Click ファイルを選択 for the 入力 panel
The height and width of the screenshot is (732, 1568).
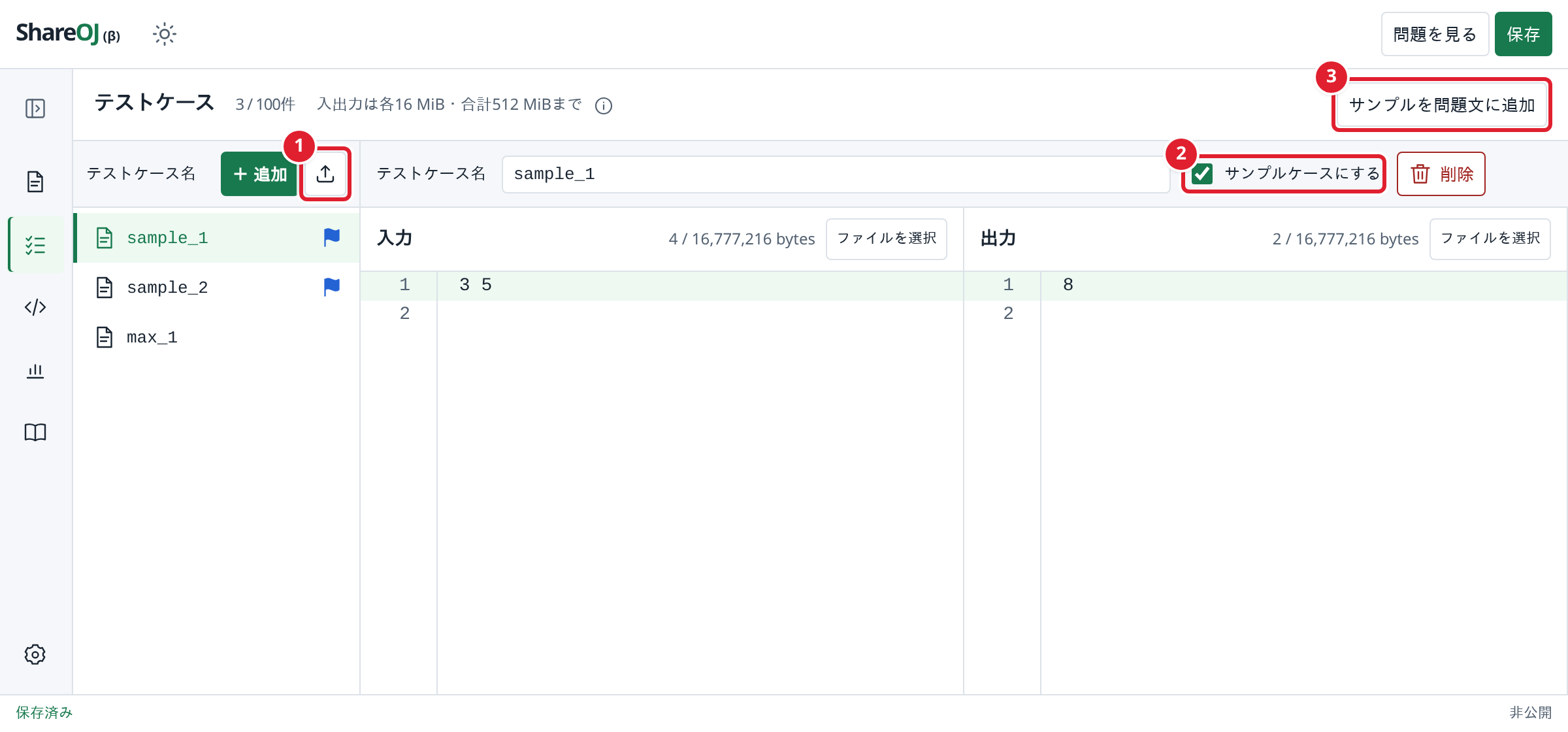pyautogui.click(x=887, y=239)
